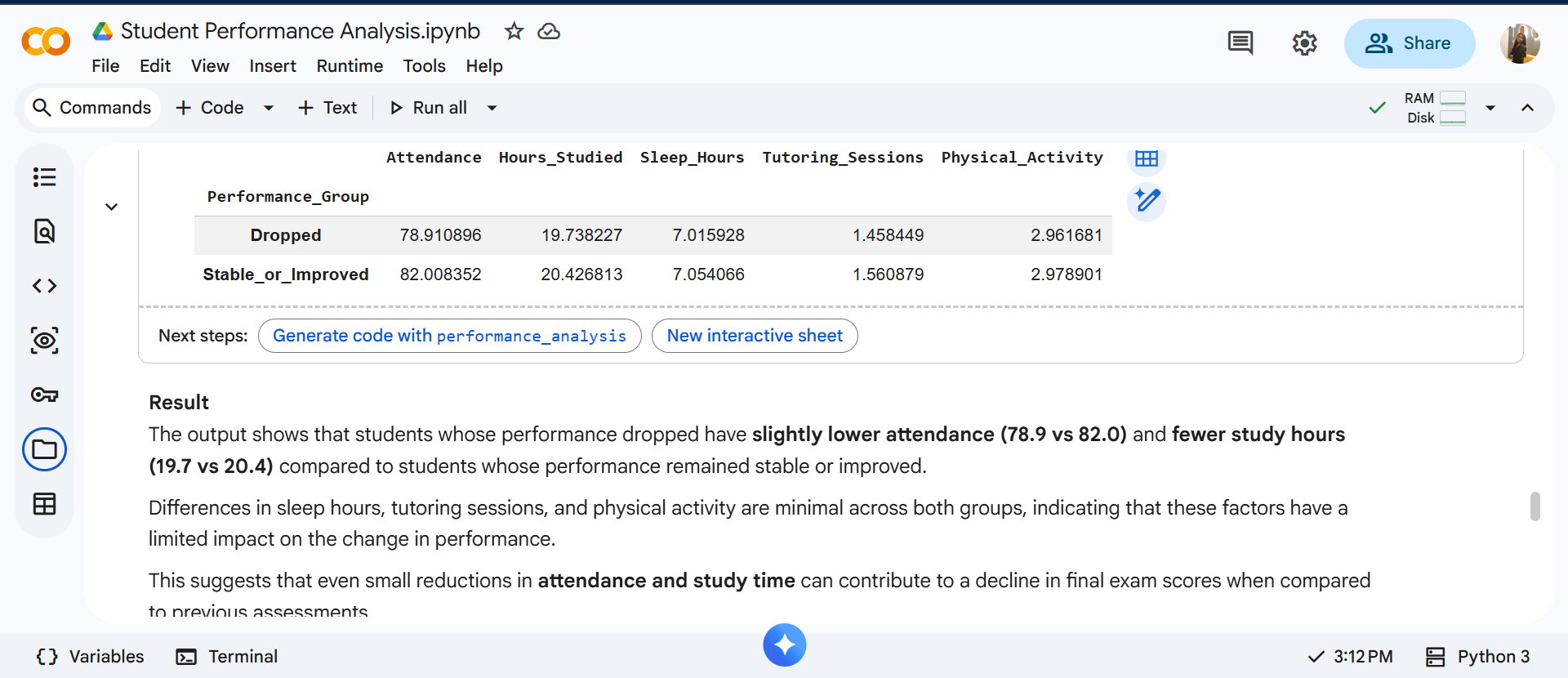Open the Runtime menu

pyautogui.click(x=350, y=66)
